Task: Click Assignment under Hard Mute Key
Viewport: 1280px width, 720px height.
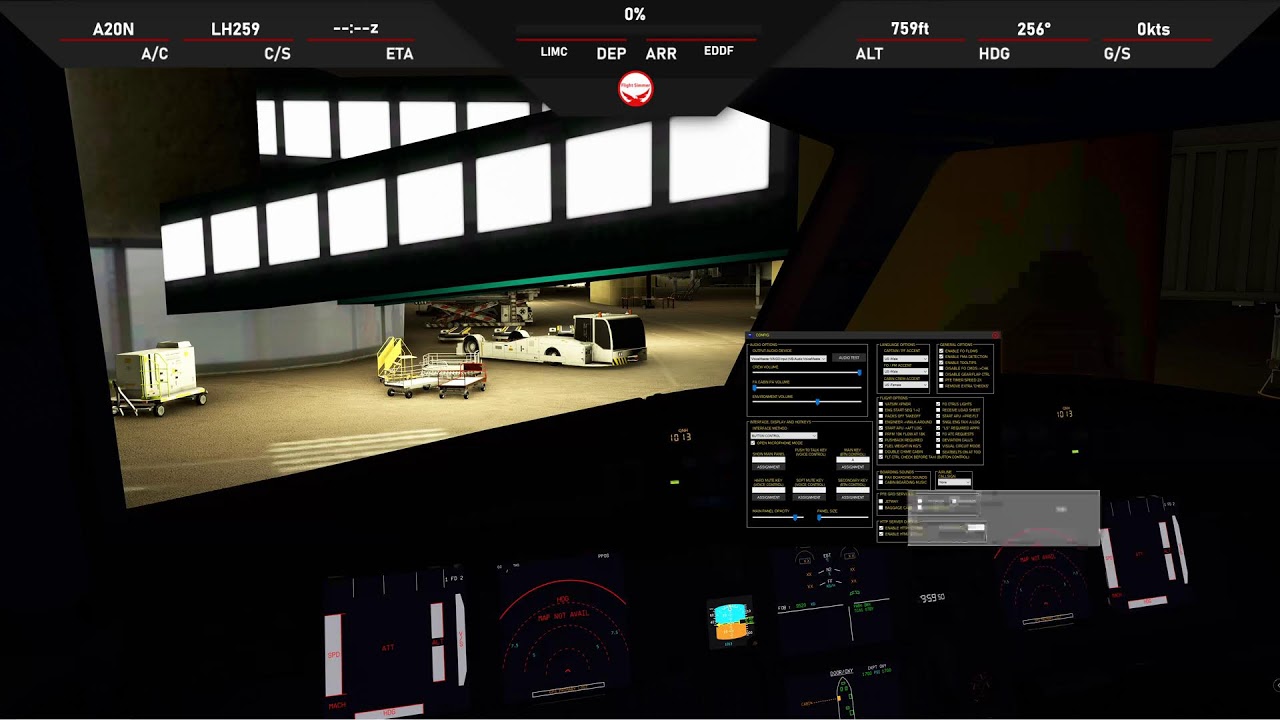Action: coord(769,497)
